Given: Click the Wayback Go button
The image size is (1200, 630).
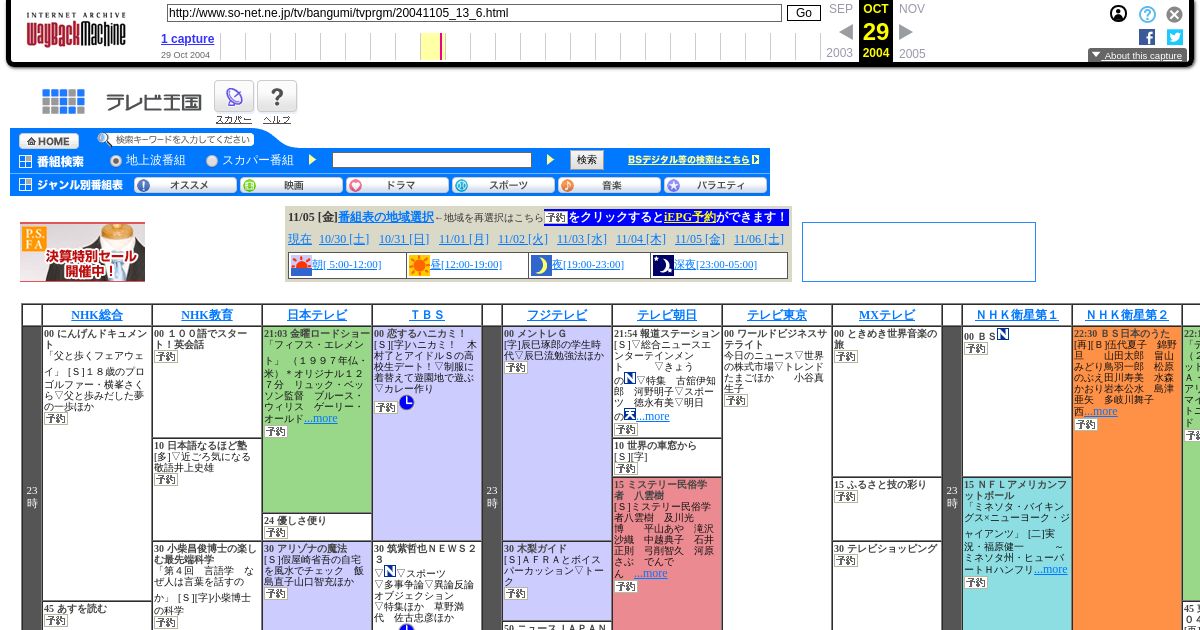Looking at the screenshot, I should [804, 13].
